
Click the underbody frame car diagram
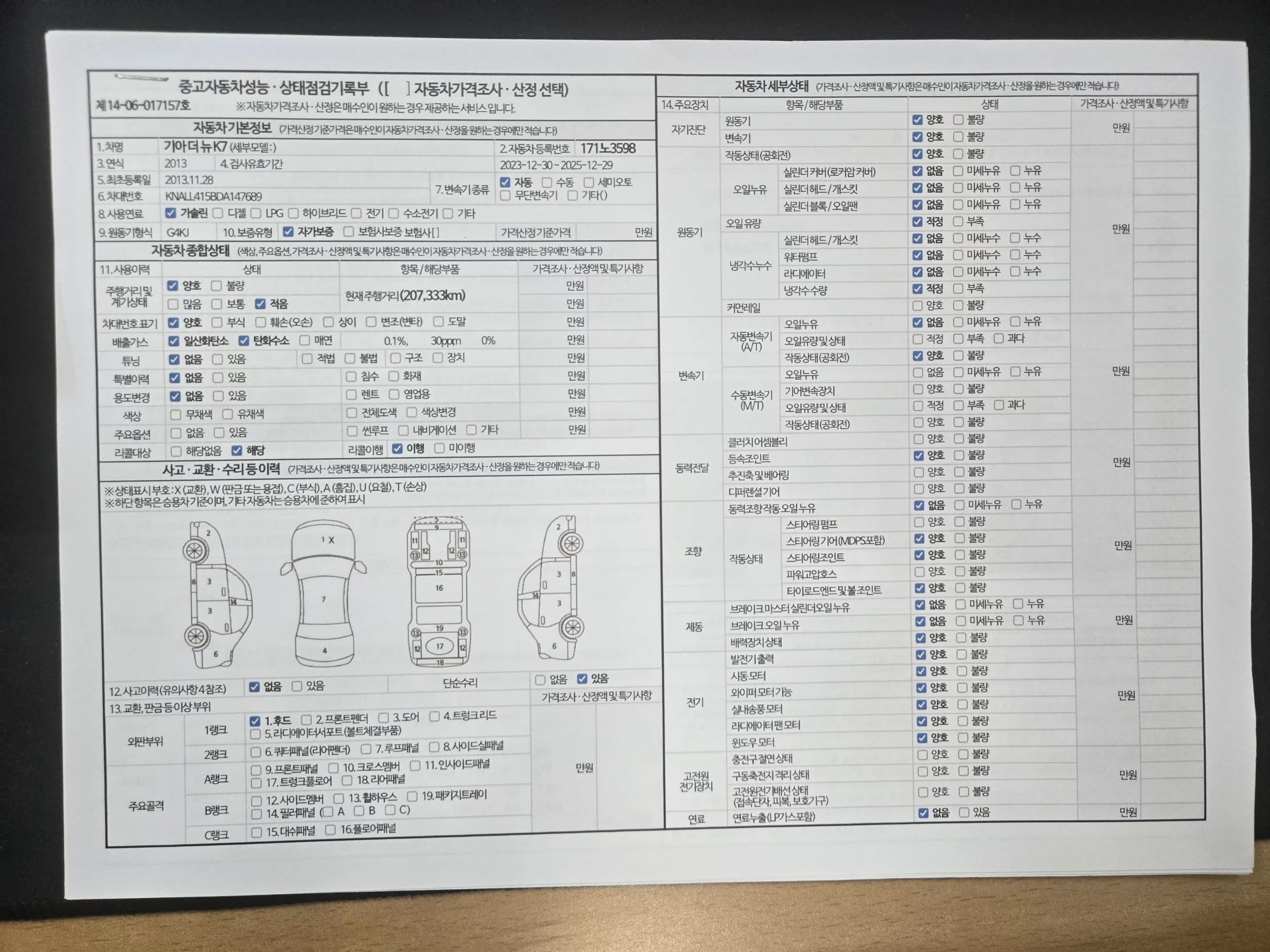click(x=439, y=591)
